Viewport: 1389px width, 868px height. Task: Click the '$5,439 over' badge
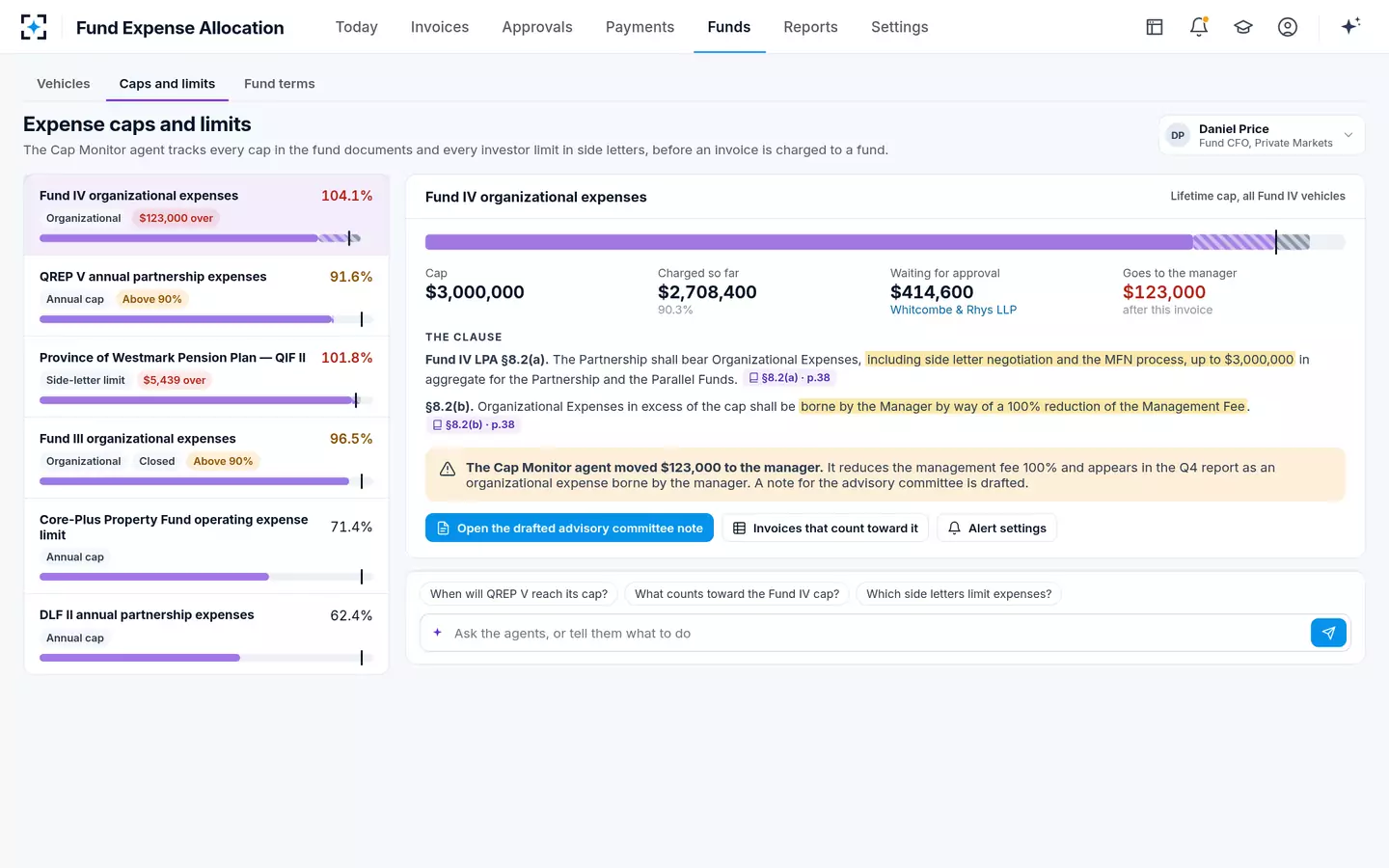(175, 380)
